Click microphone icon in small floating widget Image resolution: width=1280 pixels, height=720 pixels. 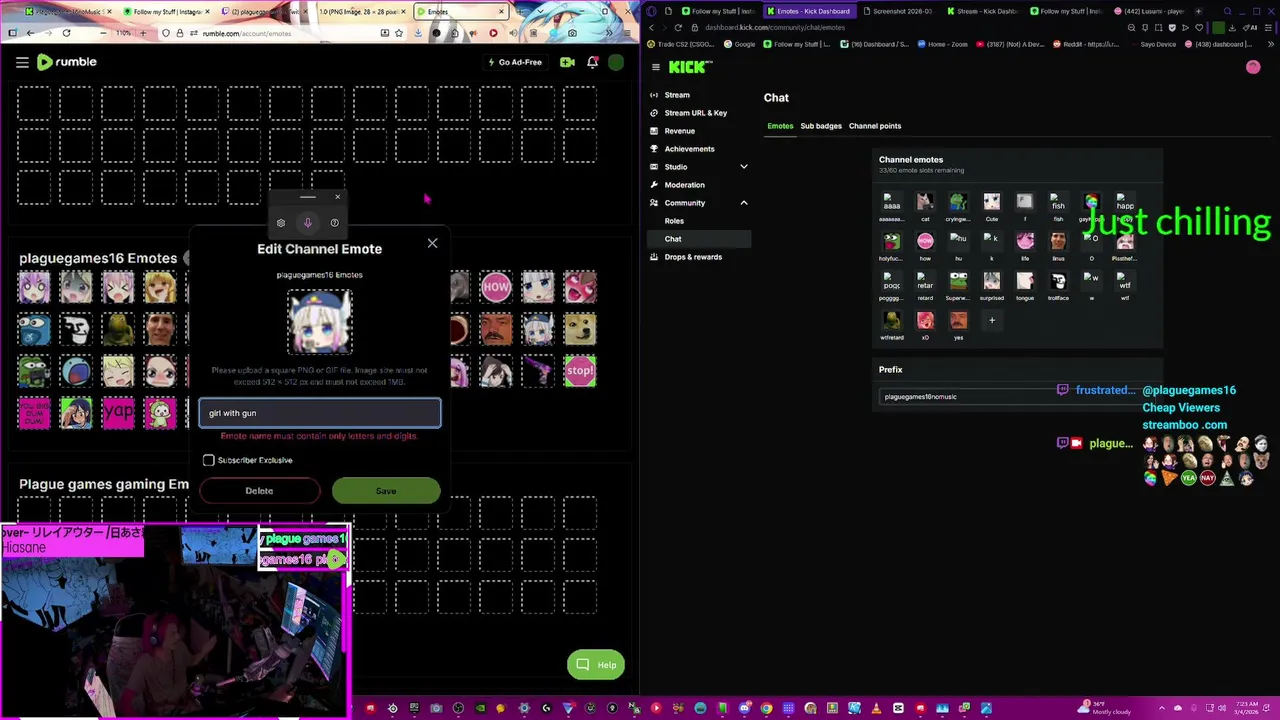coord(308,223)
